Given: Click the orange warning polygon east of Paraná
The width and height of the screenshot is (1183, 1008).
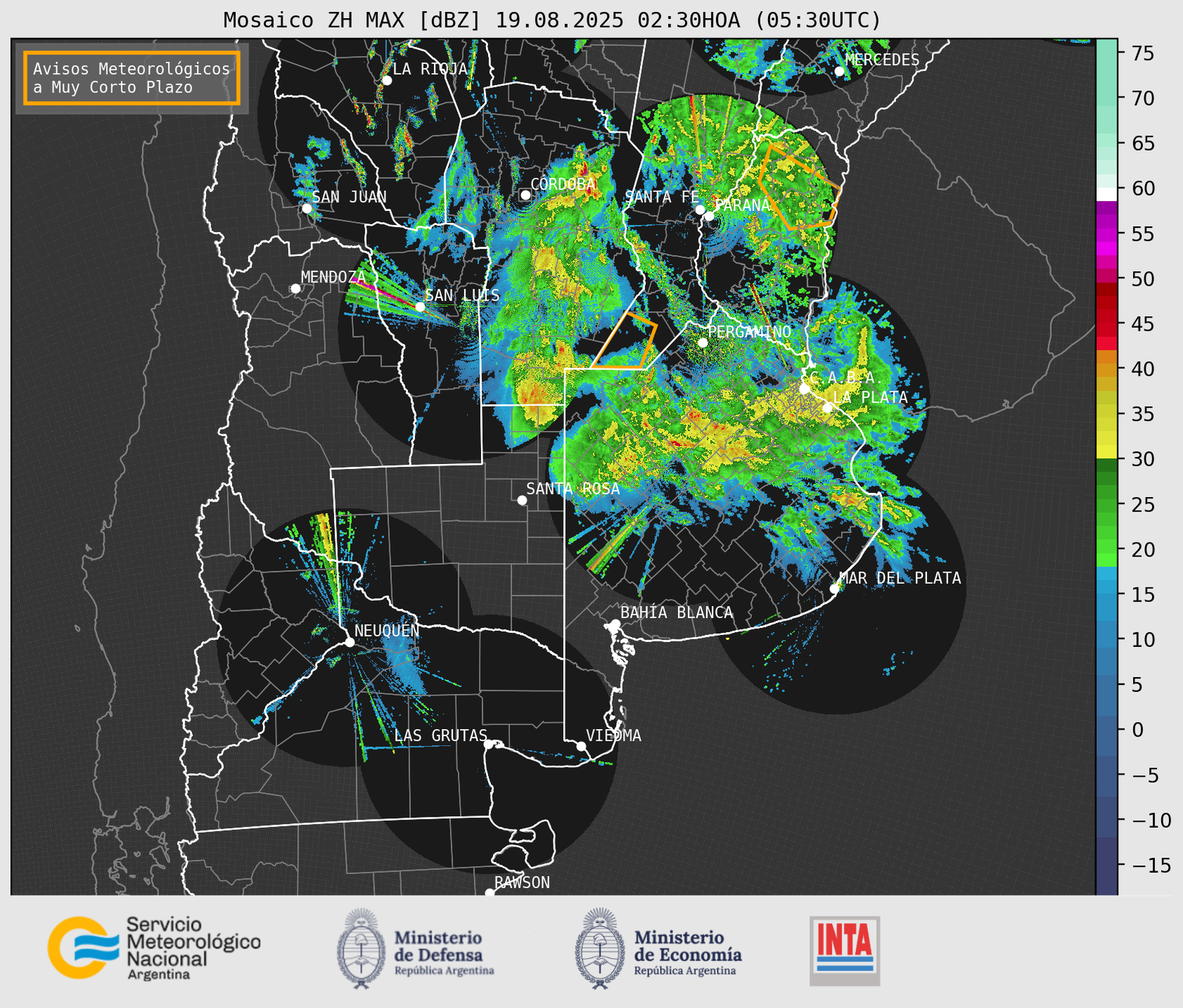Looking at the screenshot, I should point(799,186).
